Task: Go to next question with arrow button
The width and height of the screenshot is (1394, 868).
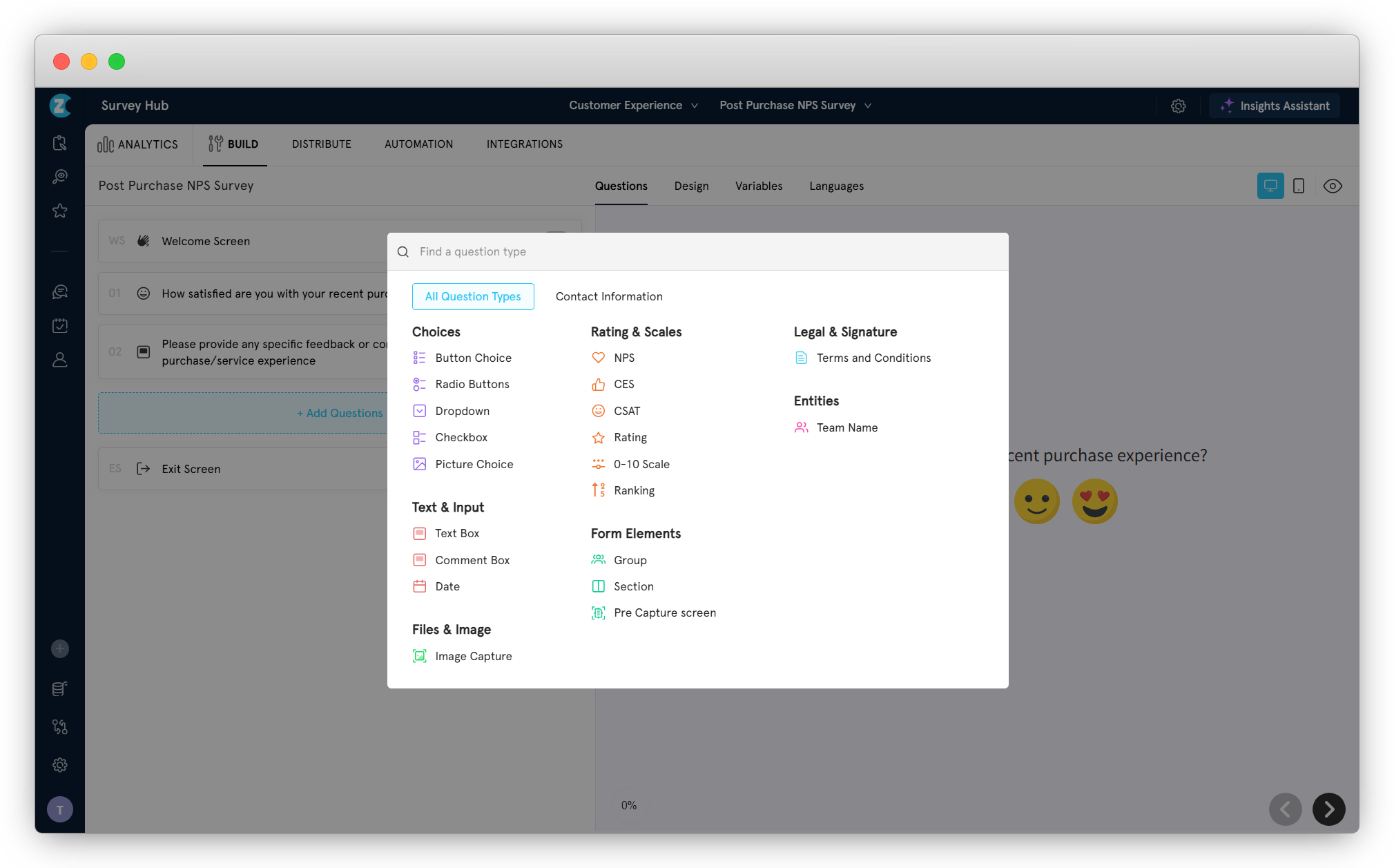Action: coord(1328,809)
